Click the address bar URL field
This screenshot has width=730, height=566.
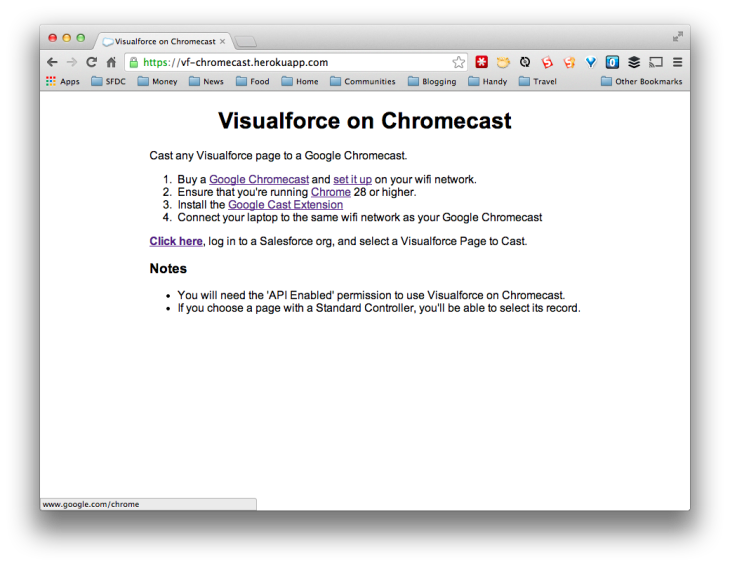coord(296,62)
